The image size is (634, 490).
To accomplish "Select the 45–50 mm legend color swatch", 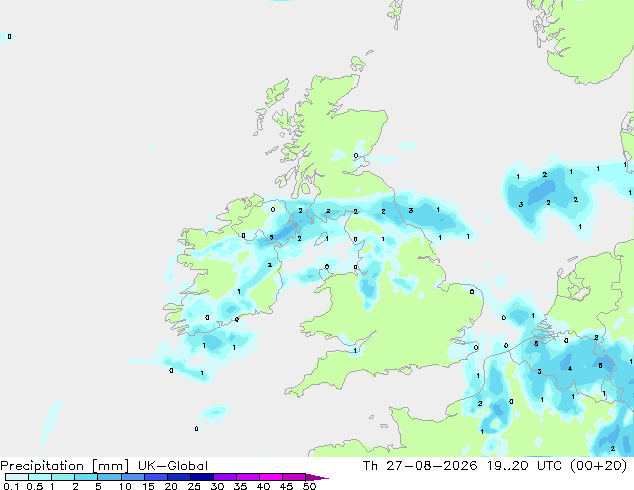I will coord(294,477).
